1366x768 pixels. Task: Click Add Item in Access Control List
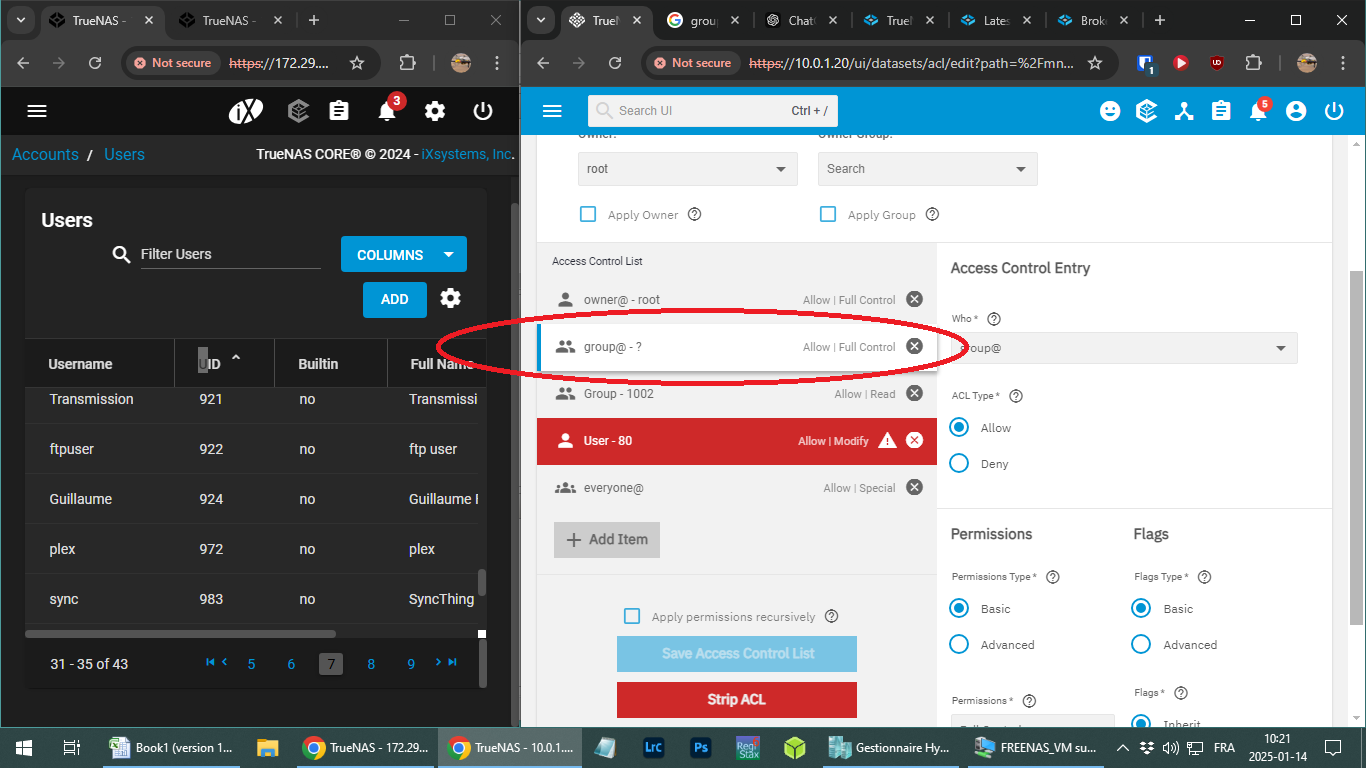(607, 539)
